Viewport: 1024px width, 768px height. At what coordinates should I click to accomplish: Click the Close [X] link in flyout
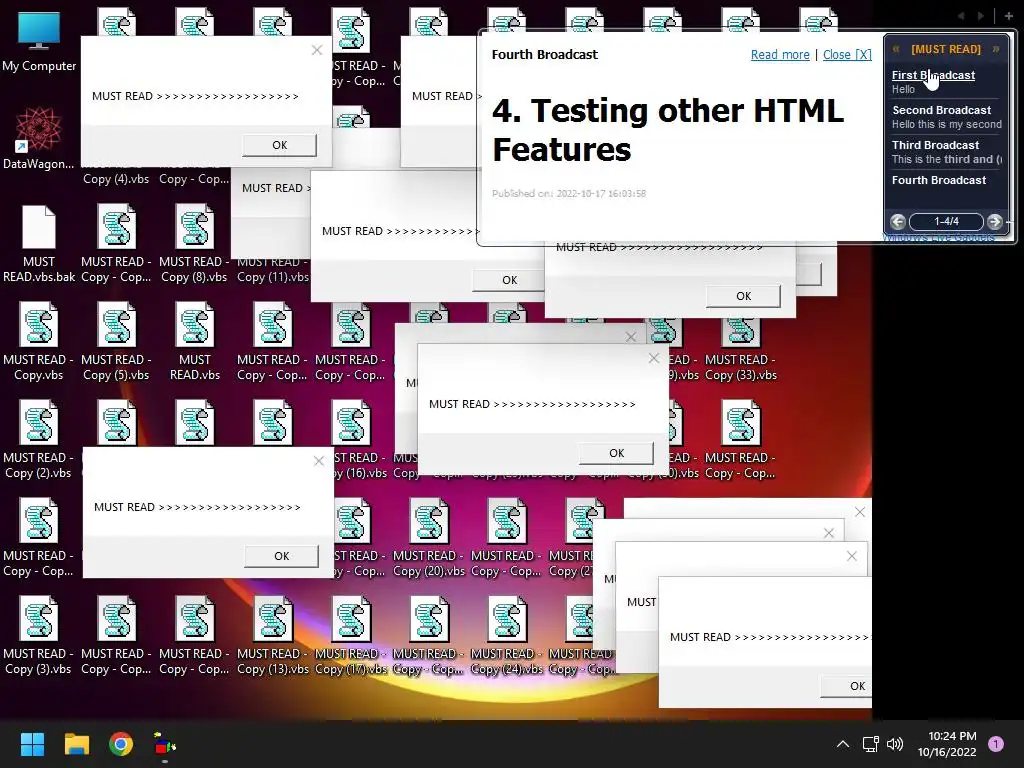847,55
